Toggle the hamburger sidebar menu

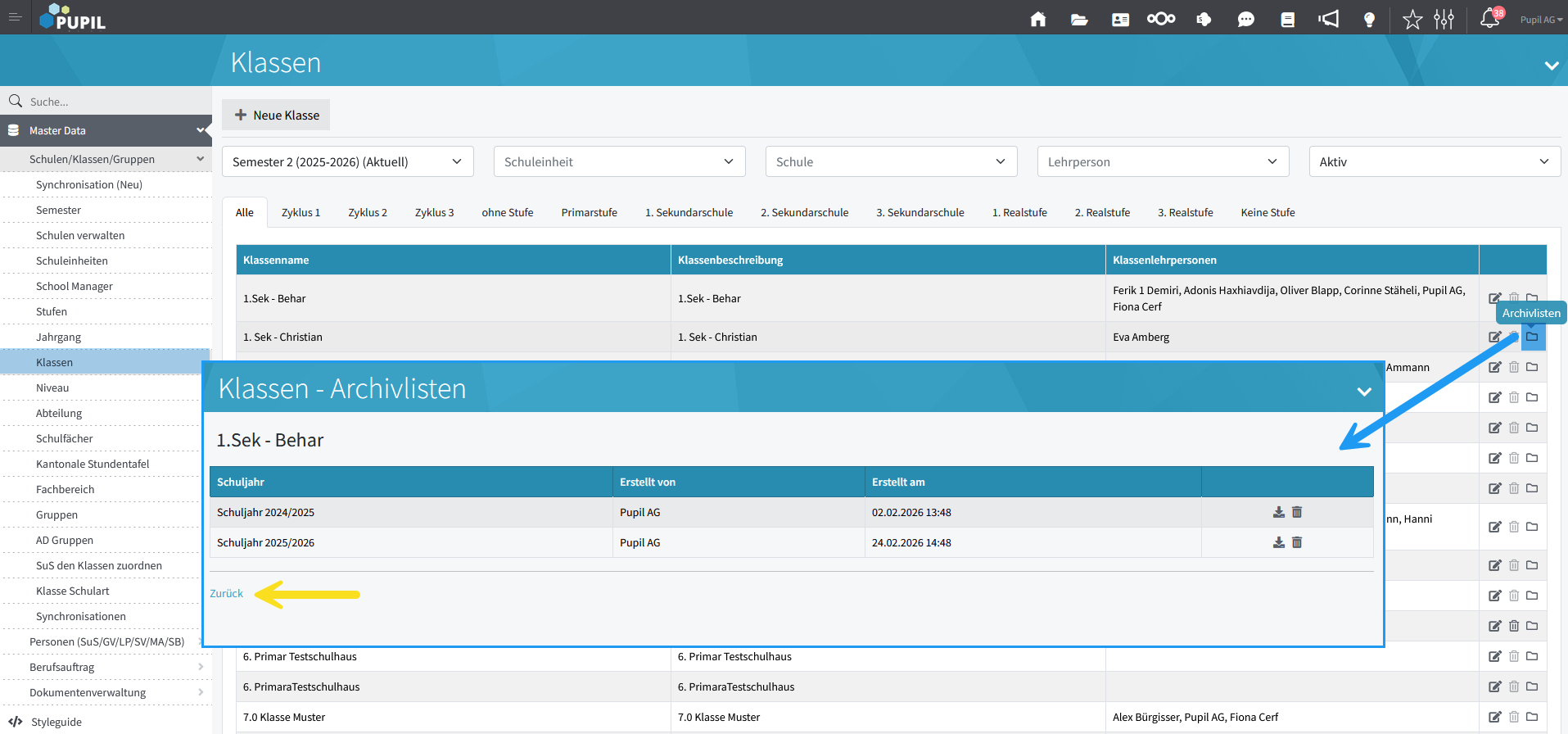(15, 16)
